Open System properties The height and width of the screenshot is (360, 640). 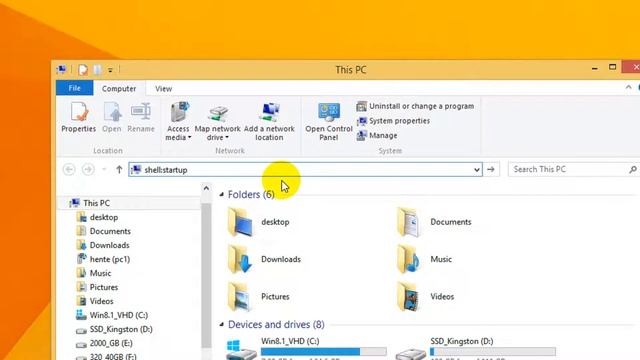(x=393, y=121)
